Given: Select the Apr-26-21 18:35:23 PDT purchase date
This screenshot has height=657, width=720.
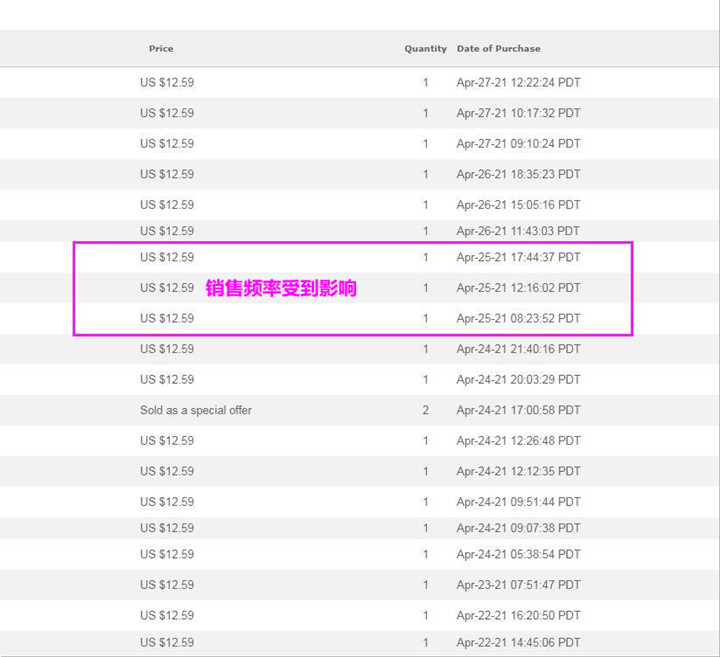Looking at the screenshot, I should pyautogui.click(x=518, y=174).
